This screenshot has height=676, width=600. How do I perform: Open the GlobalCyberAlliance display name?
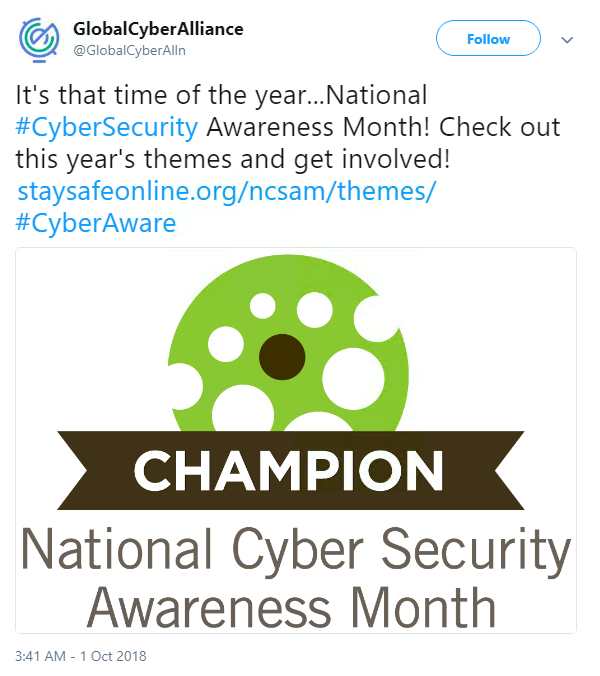158,29
